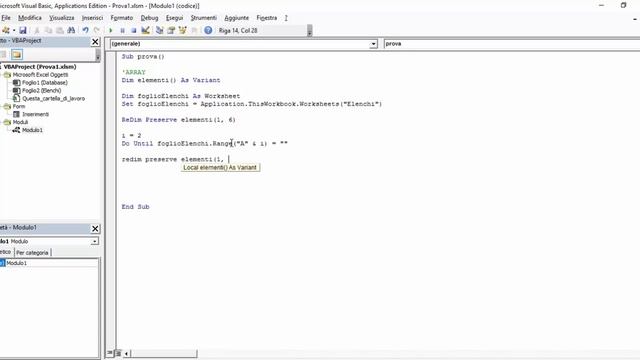Click the 'Do Until foglioElenchi.Range' line
Image resolution: width=640 pixels, height=360 pixels.
pyautogui.click(x=204, y=144)
